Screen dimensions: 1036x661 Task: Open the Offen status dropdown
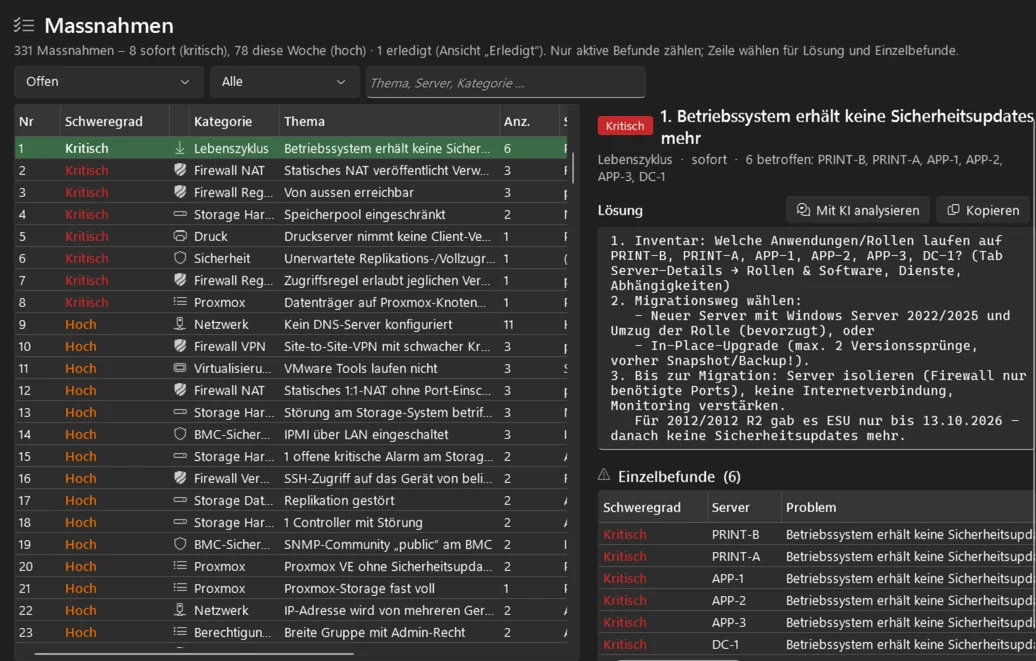(x=108, y=81)
